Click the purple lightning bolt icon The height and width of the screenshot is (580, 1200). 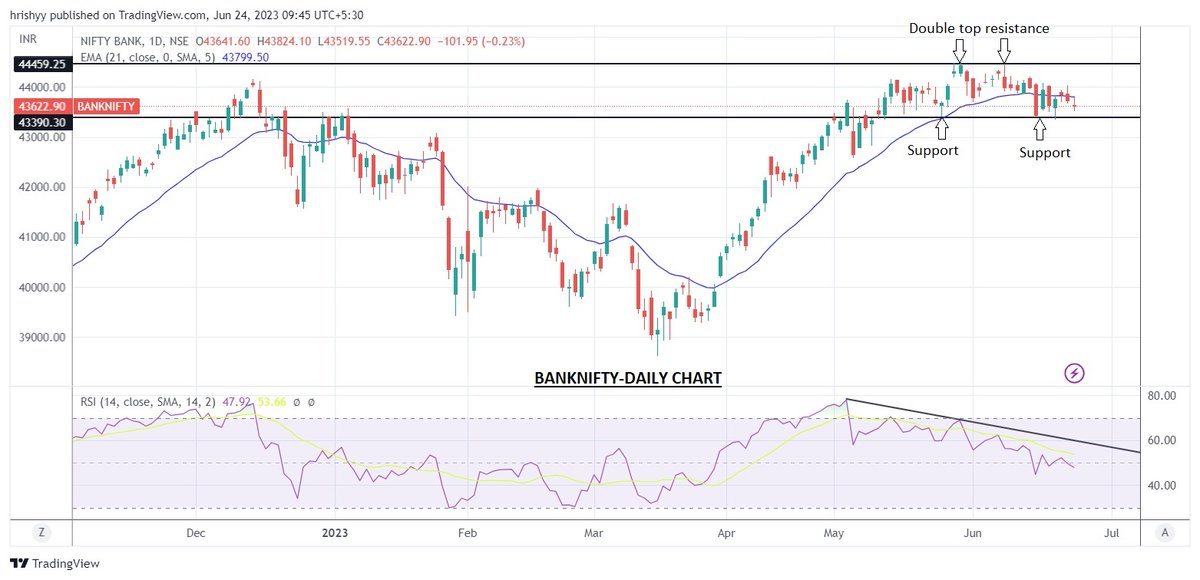coord(1076,373)
